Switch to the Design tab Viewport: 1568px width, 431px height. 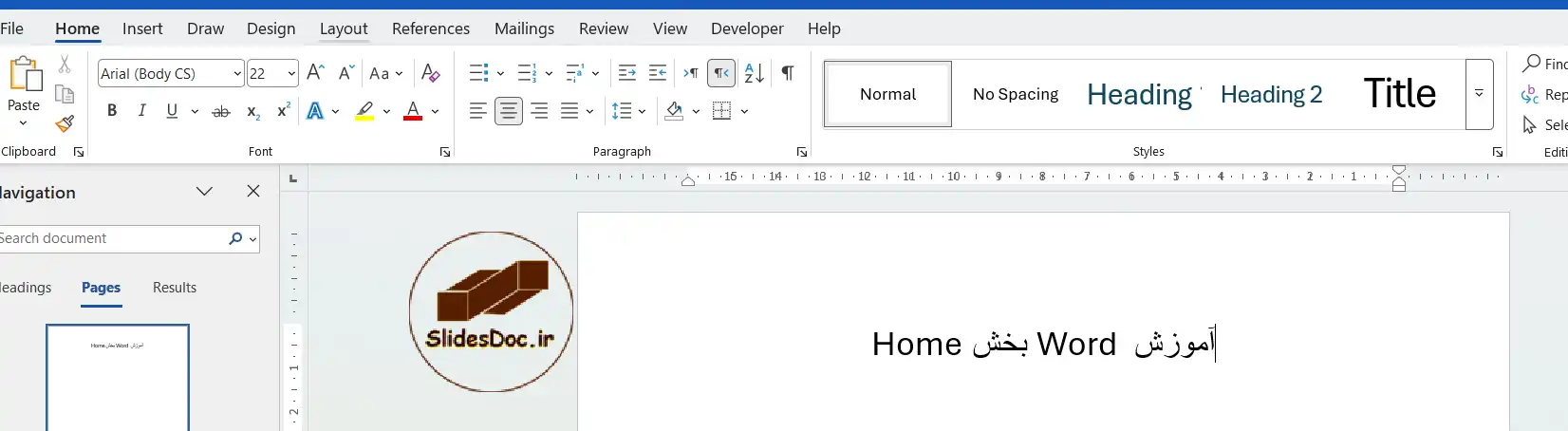point(271,28)
